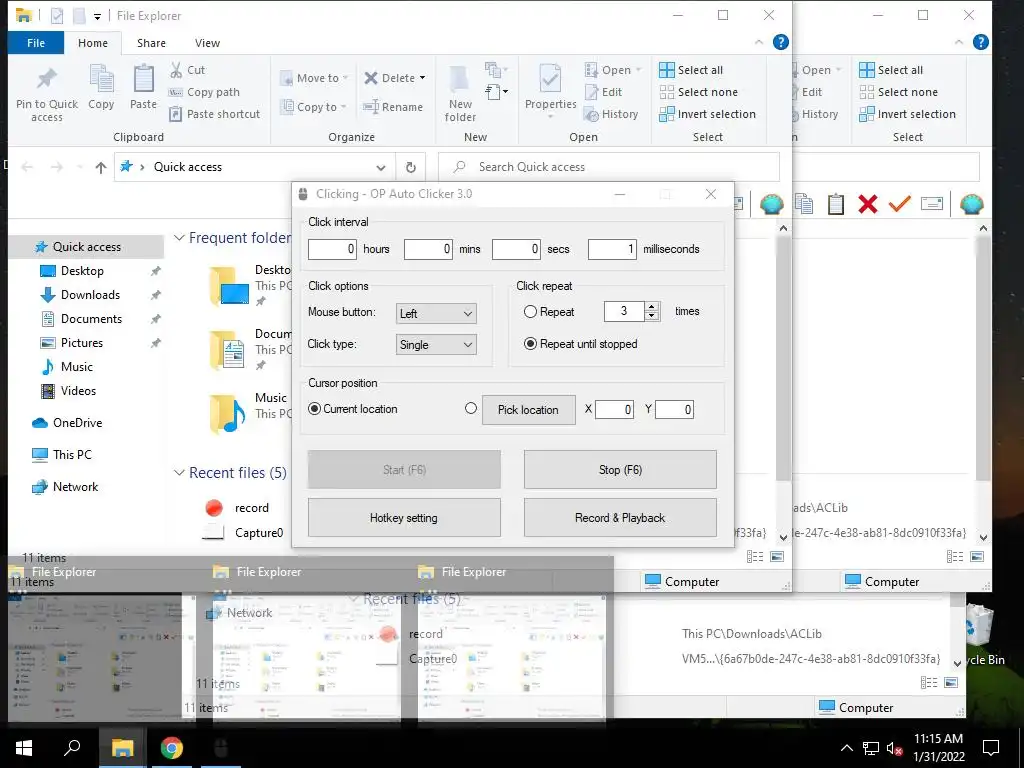Click Pin to Quick access ribbon icon

click(46, 80)
